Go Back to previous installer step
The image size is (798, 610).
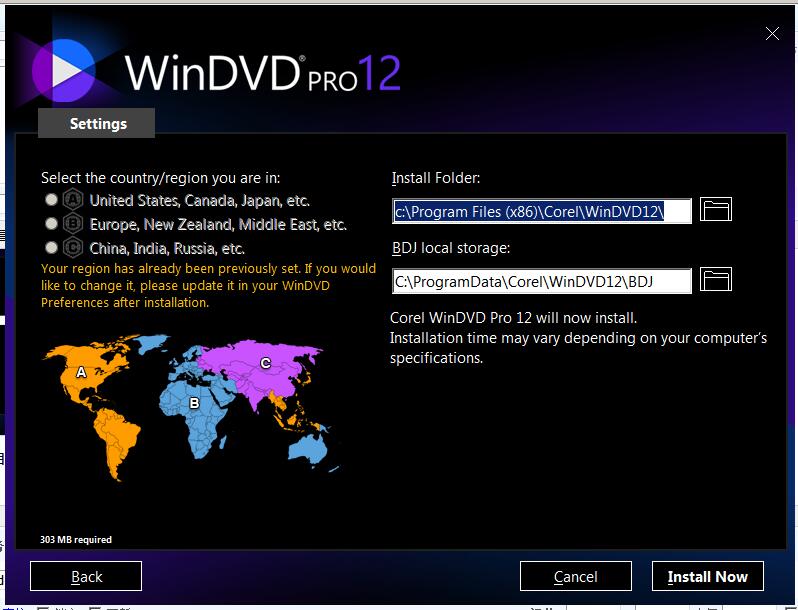[86, 576]
